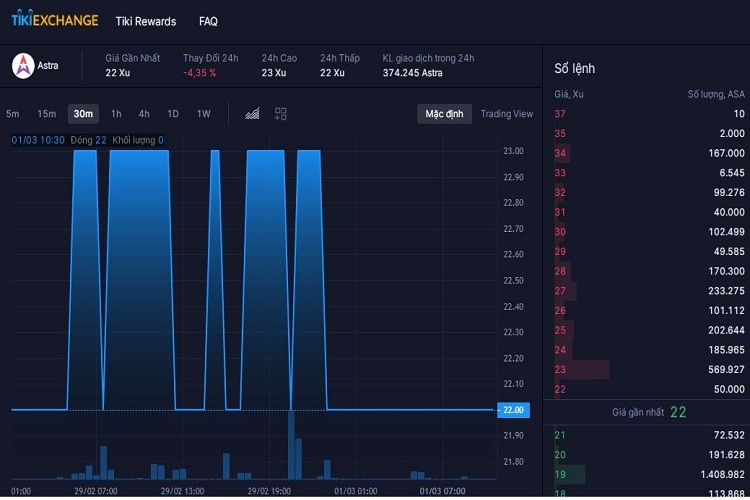Switch chart to 1D interval

point(173,114)
